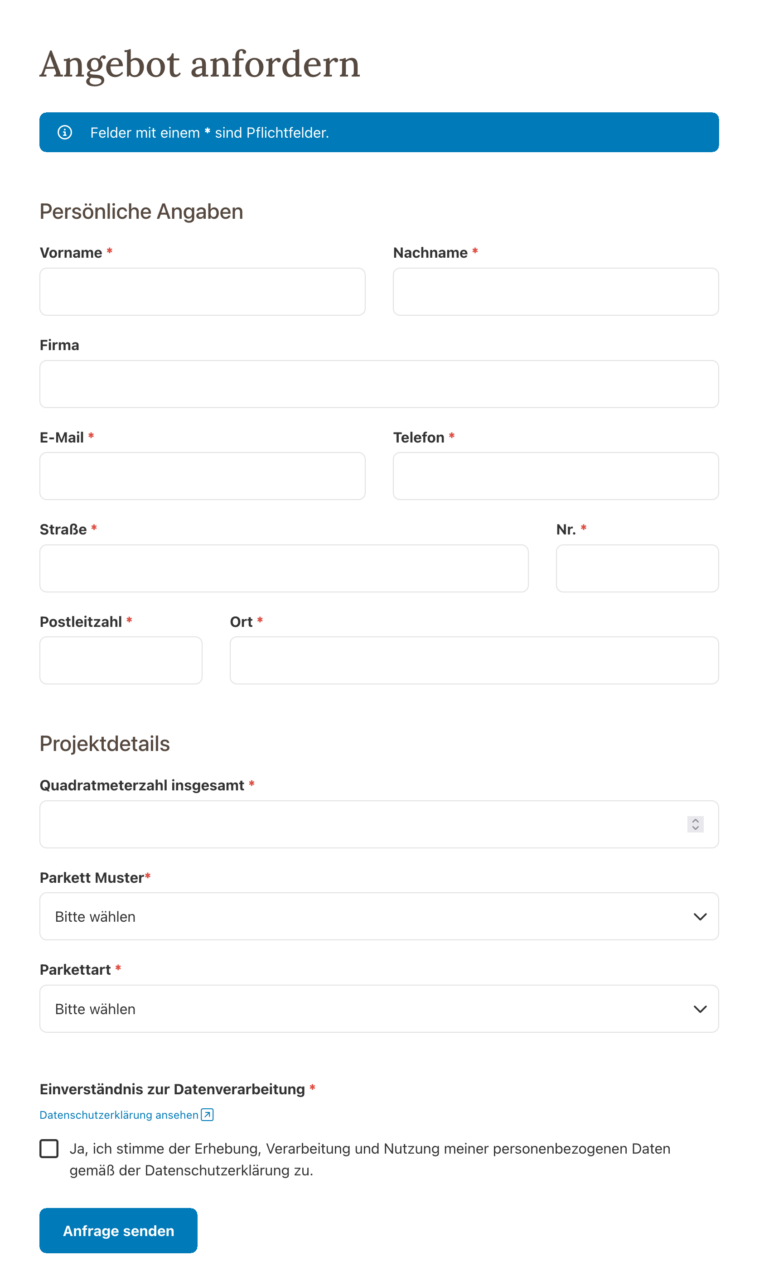Click inside the Vorname input field
Screen dimensions: 759x1280
point(202,291)
